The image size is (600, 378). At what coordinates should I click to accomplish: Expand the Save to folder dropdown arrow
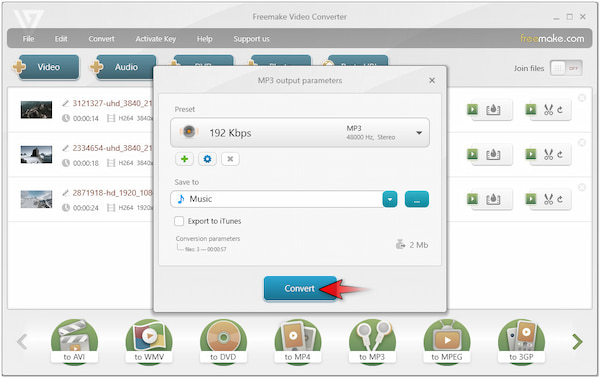390,199
